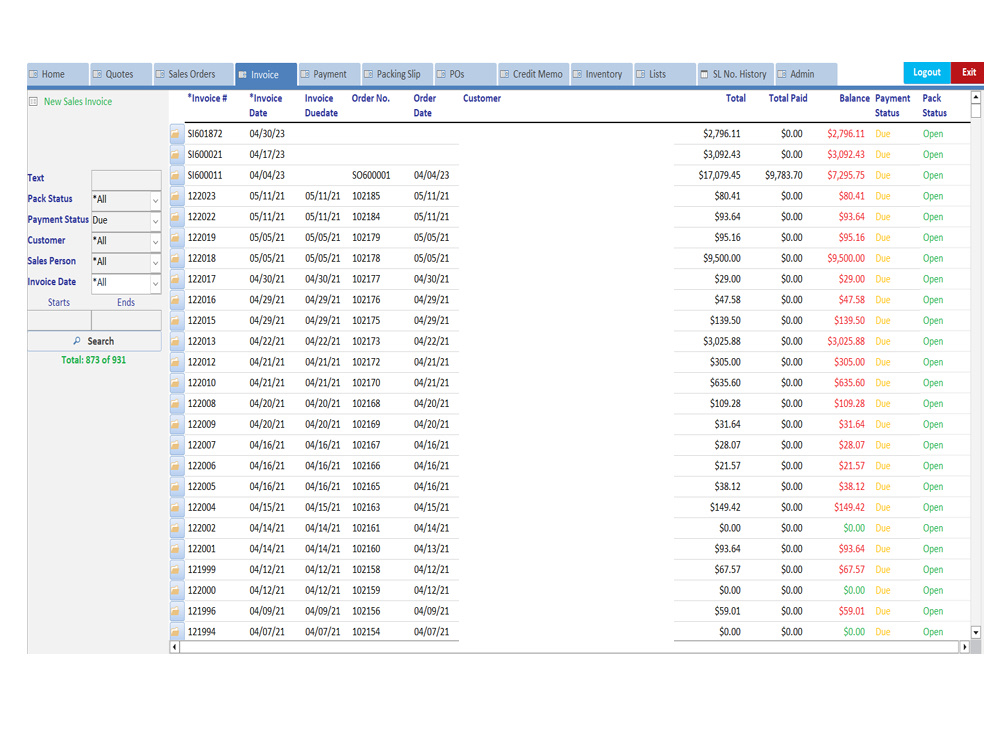Image resolution: width=1000 pixels, height=750 pixels.
Task: Open folder icon for invoice SI600021
Action: 175,154
